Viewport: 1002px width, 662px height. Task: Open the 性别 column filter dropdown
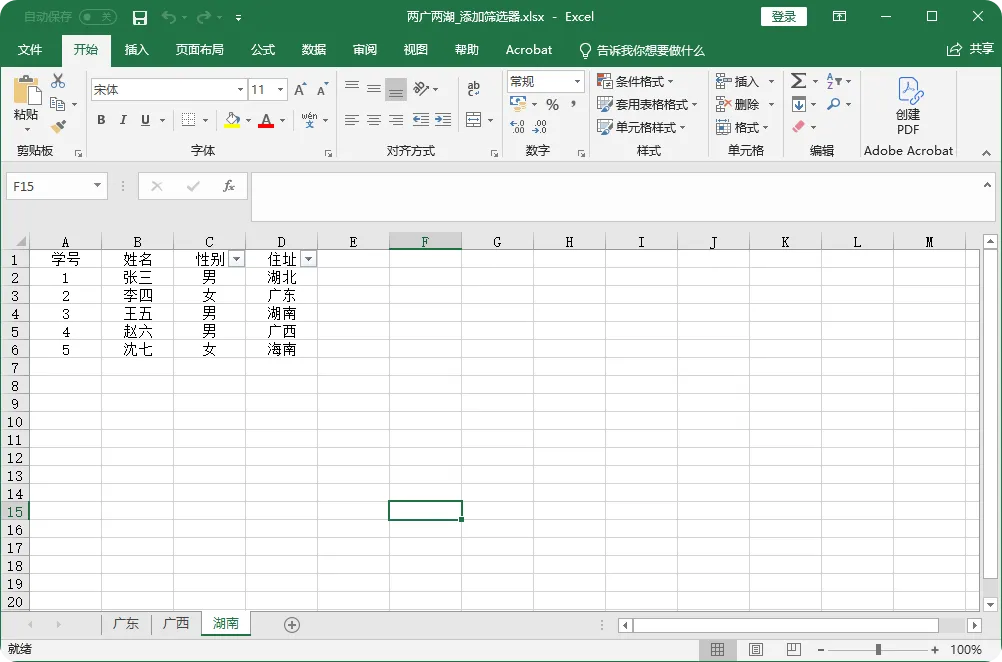point(236,259)
